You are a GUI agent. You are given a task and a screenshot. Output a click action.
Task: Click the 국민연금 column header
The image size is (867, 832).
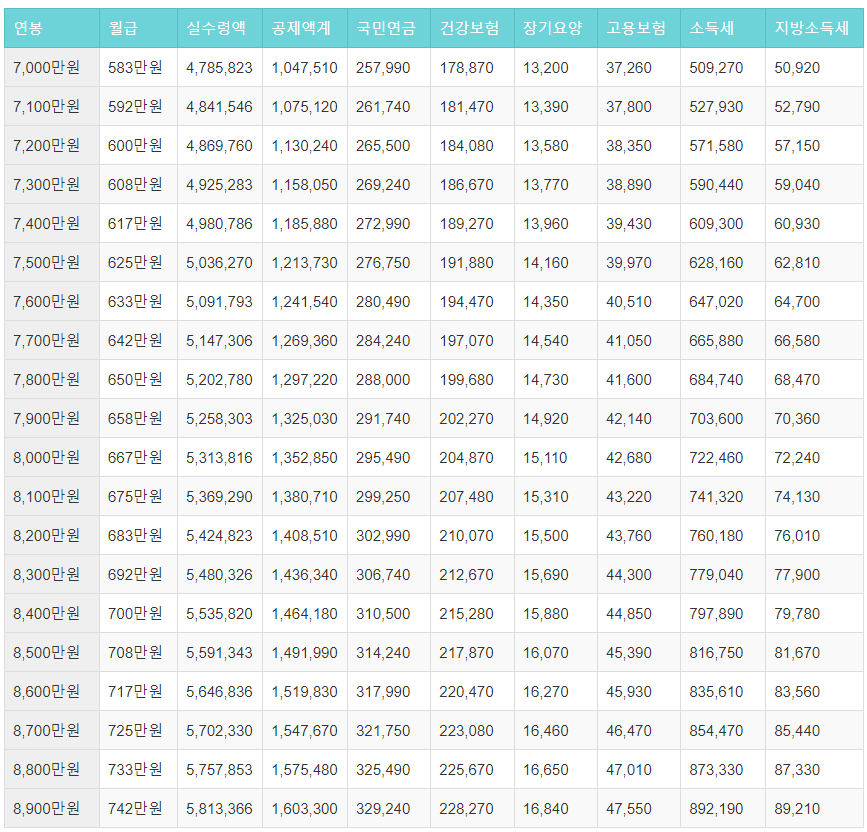tap(389, 28)
